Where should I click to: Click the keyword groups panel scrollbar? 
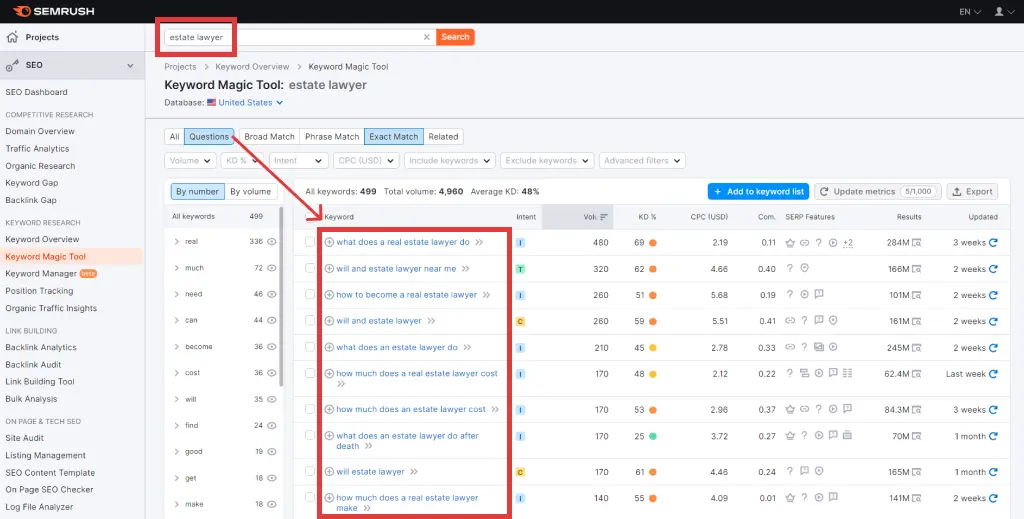281,296
